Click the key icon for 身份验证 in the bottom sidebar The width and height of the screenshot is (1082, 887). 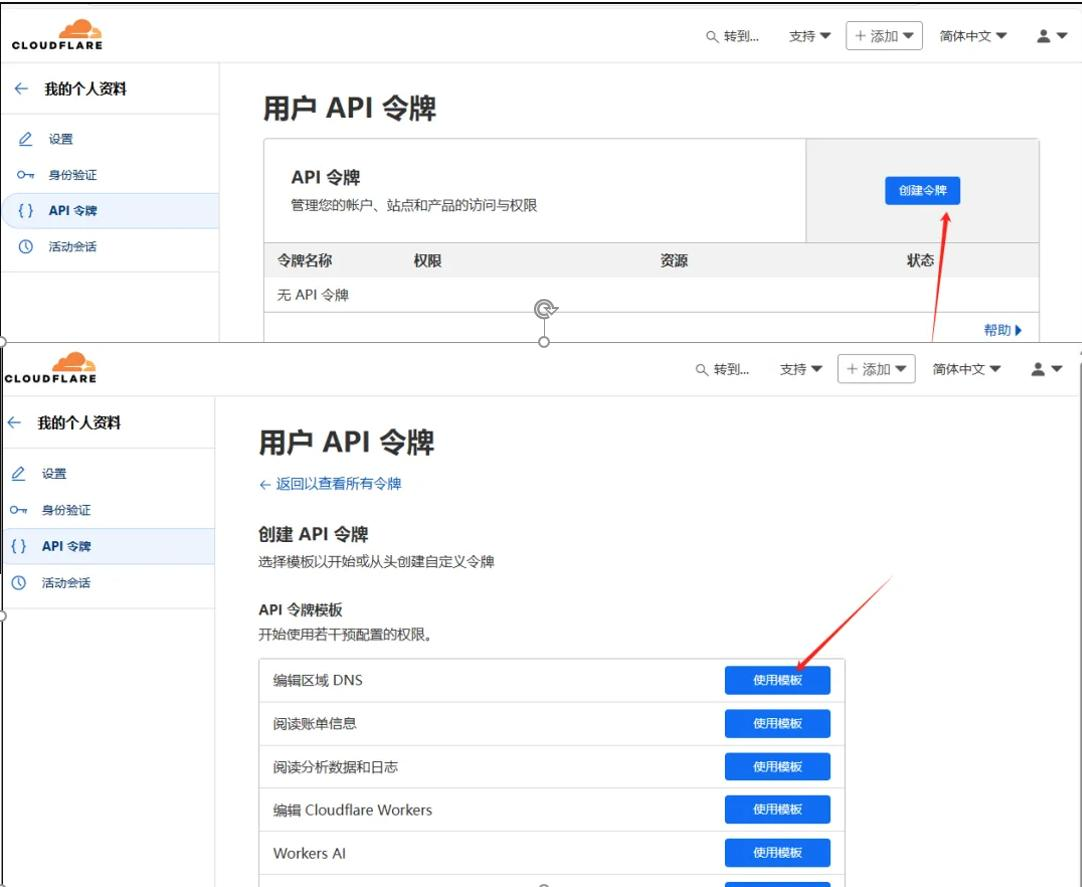point(19,510)
